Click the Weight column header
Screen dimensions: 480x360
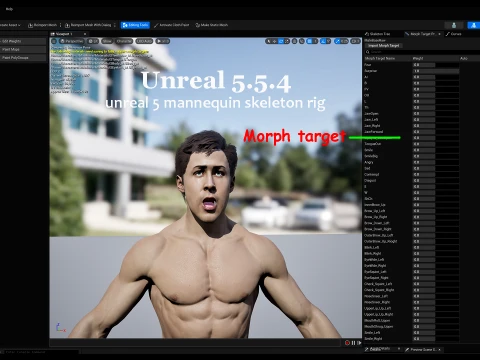pyautogui.click(x=418, y=58)
